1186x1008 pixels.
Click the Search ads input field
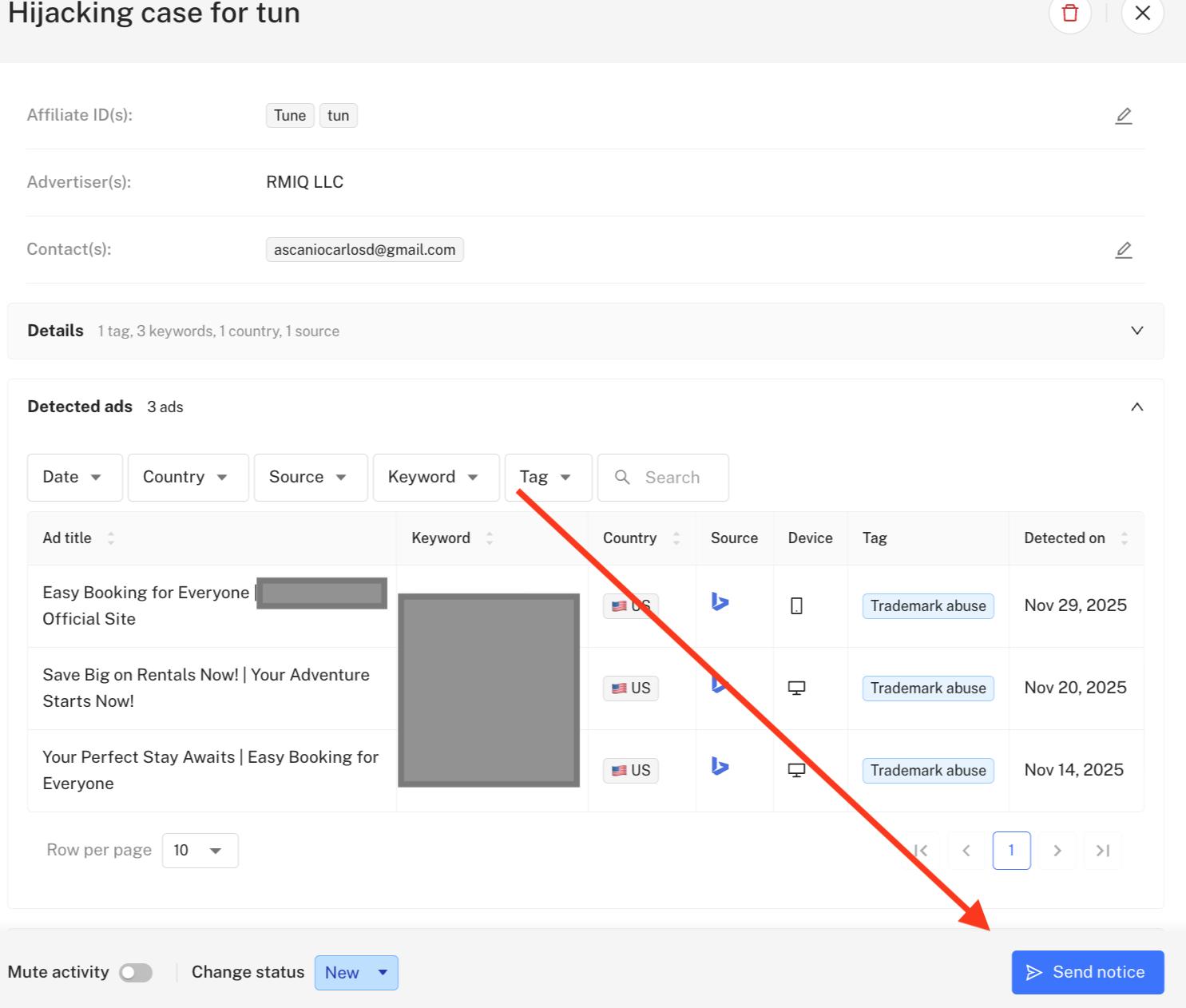[663, 478]
